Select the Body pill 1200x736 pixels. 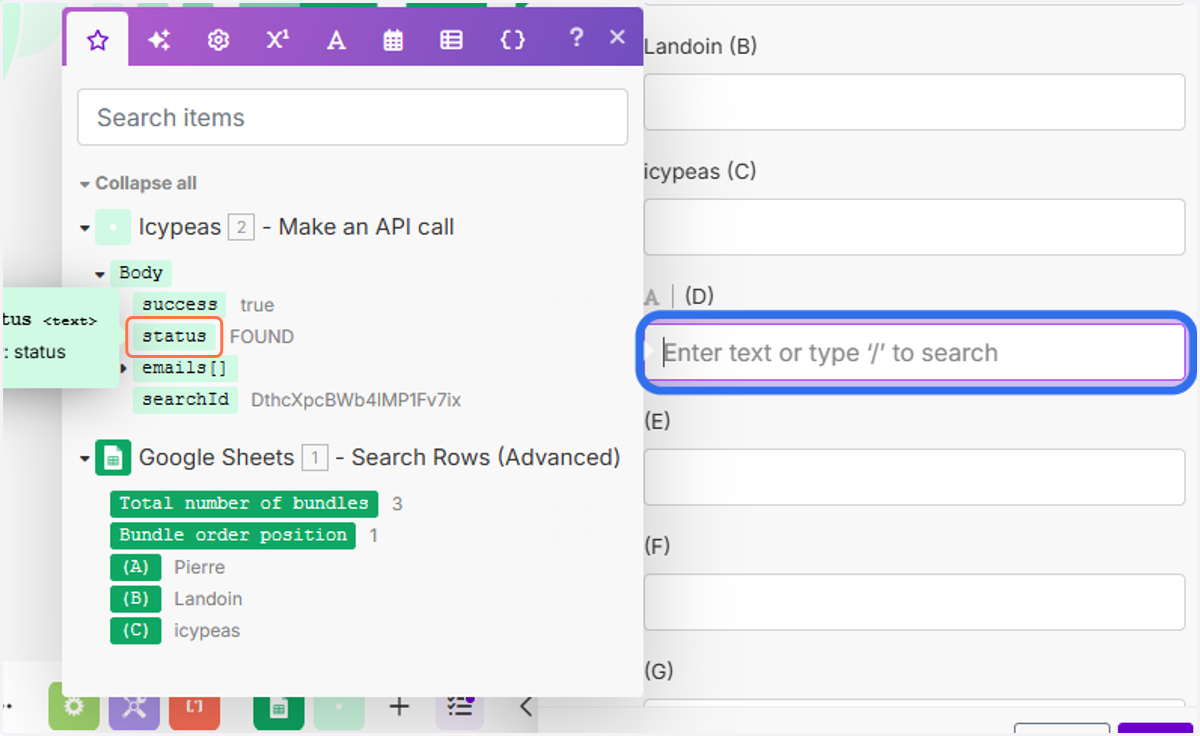pyautogui.click(x=141, y=273)
